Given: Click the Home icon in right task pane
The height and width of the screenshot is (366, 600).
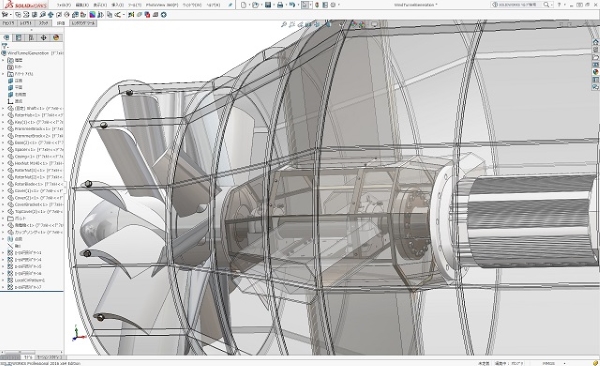Looking at the screenshot, I should [x=595, y=42].
